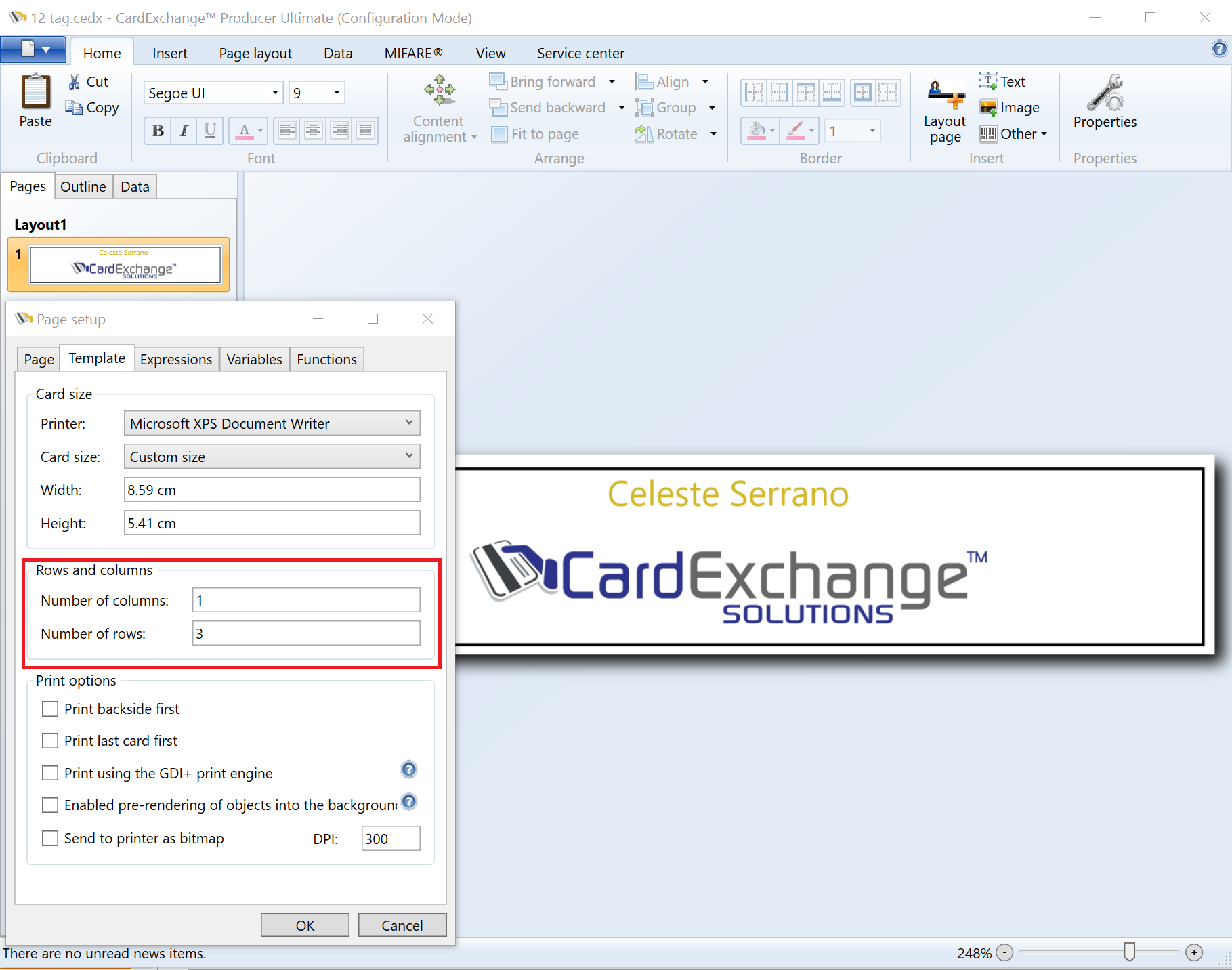Expand Bring forward dropdown arrow

[x=612, y=82]
